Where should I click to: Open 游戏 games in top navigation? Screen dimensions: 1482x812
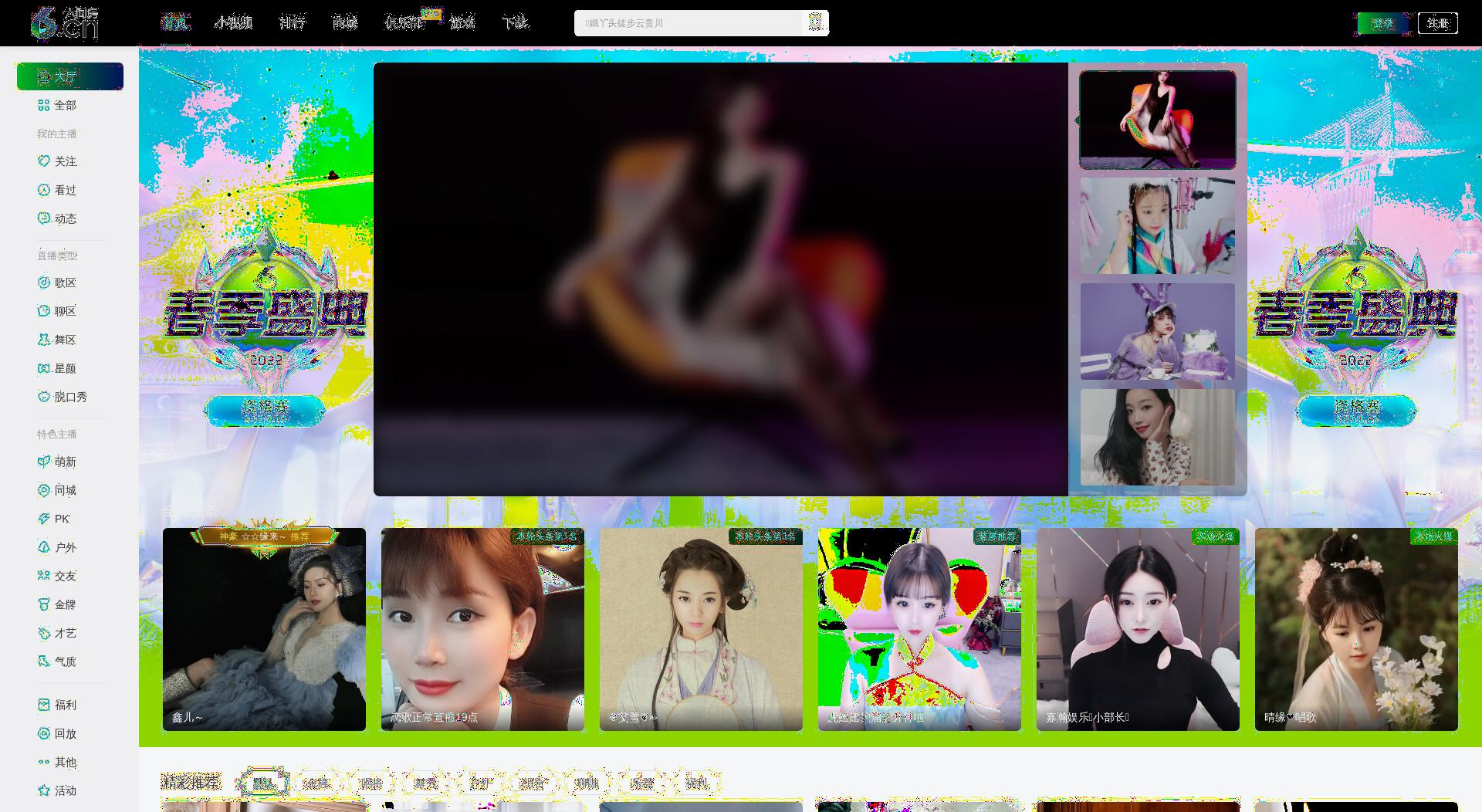coord(462,22)
